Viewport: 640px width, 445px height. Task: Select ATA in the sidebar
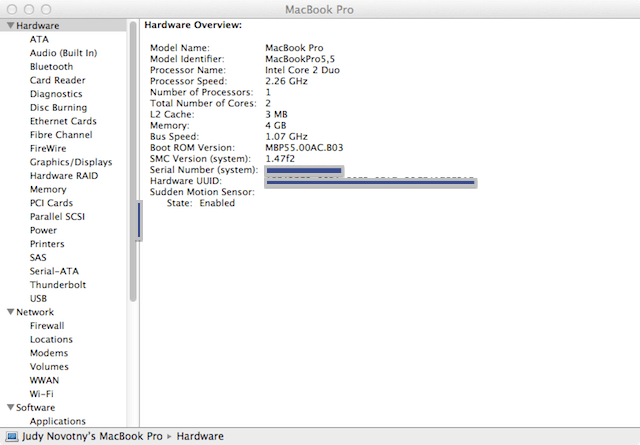tap(39, 39)
